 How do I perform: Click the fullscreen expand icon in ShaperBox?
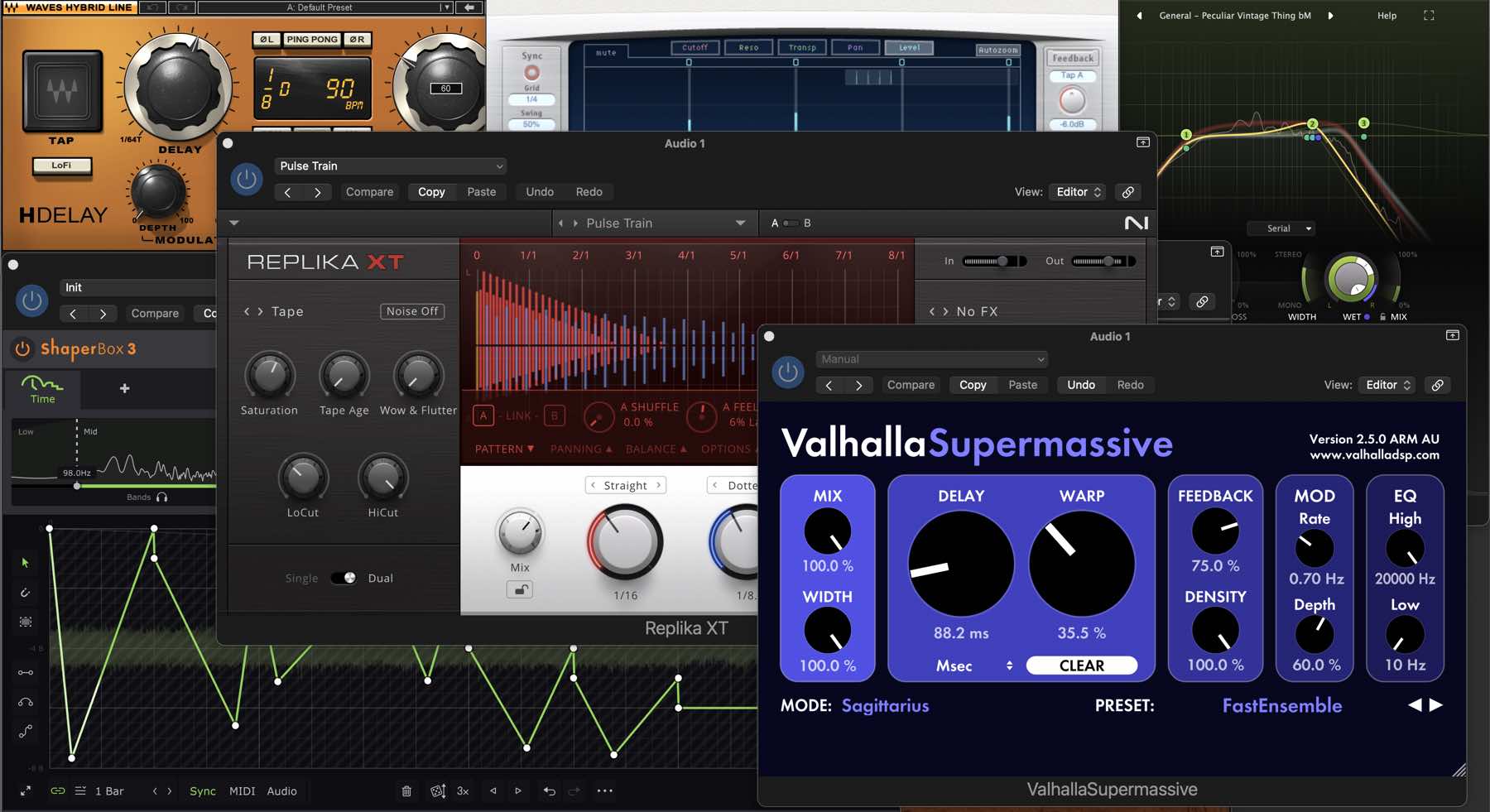tap(26, 791)
